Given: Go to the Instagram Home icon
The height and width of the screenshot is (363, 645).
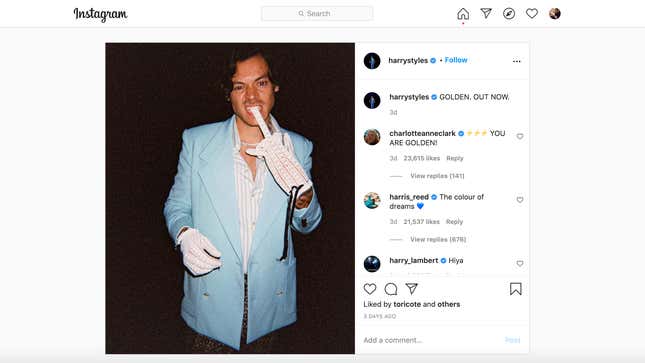Looking at the screenshot, I should click(x=463, y=14).
